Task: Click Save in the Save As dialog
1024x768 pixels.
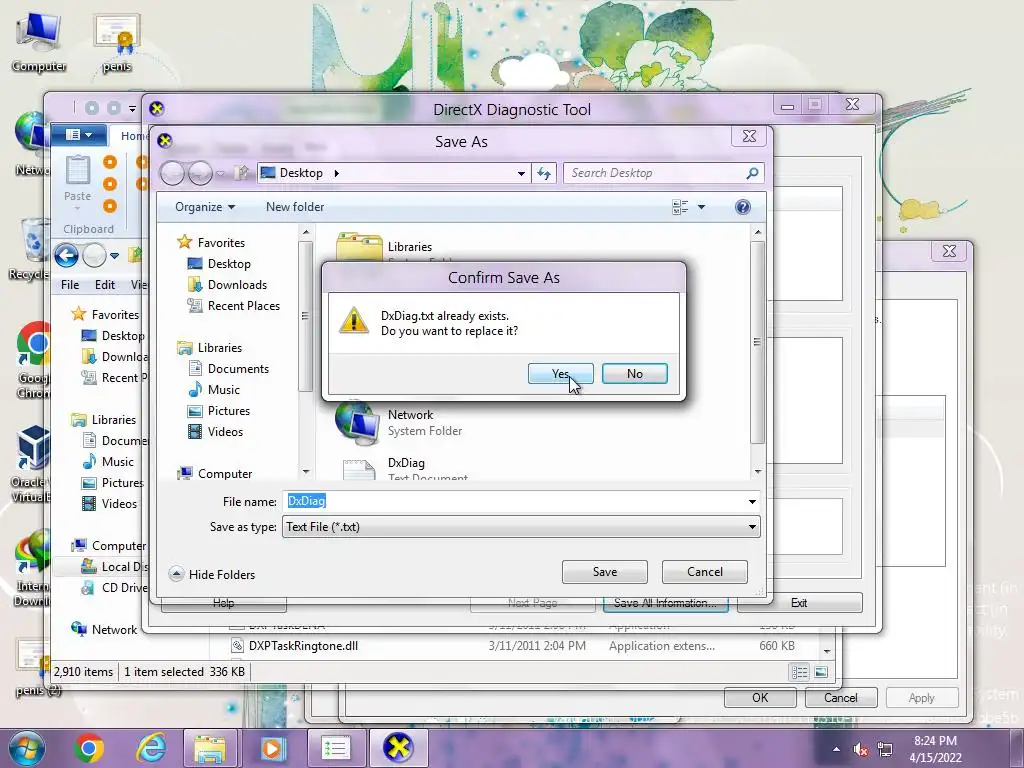Action: point(605,571)
